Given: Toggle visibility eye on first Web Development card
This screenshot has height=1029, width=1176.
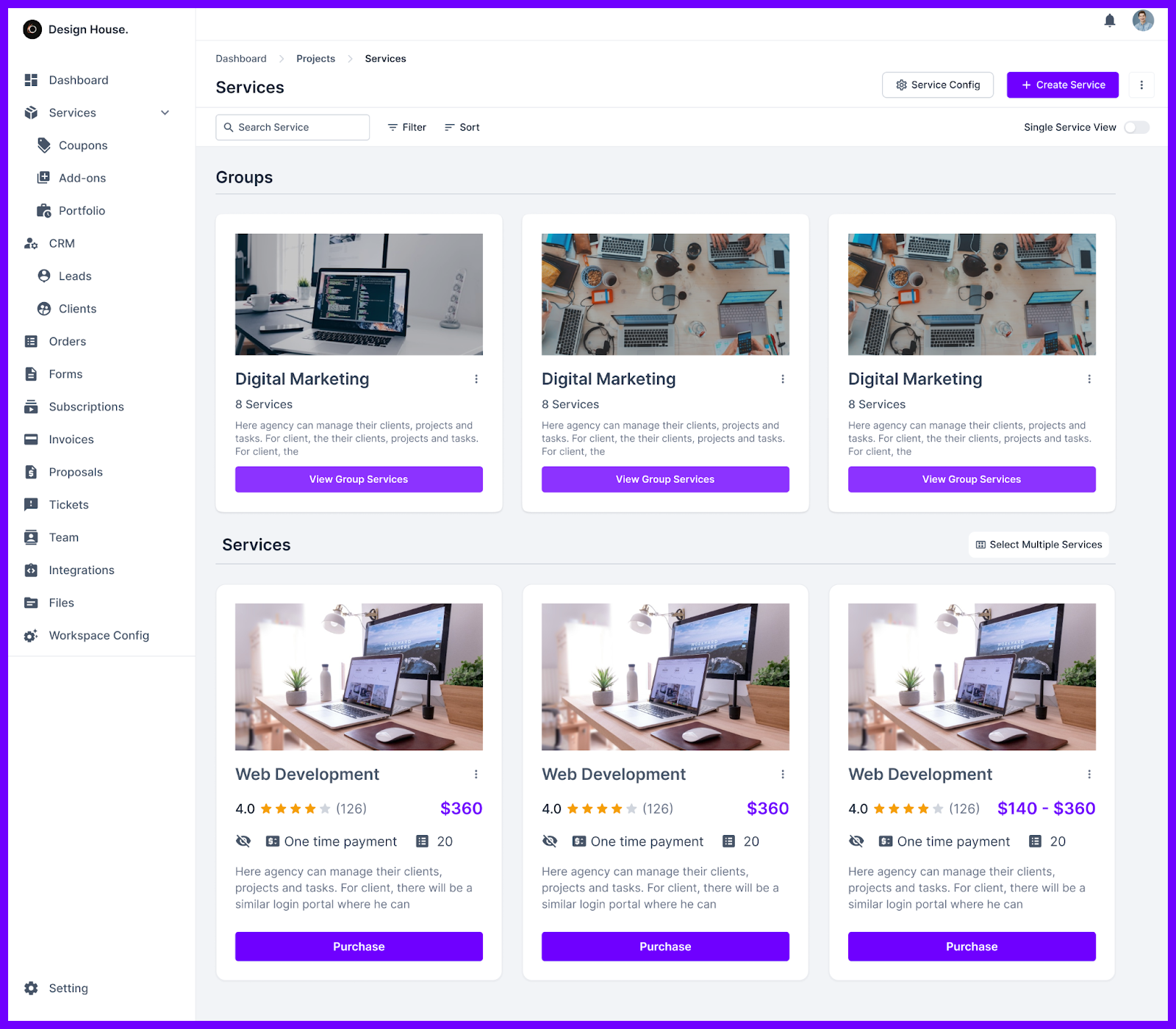Looking at the screenshot, I should 243,841.
